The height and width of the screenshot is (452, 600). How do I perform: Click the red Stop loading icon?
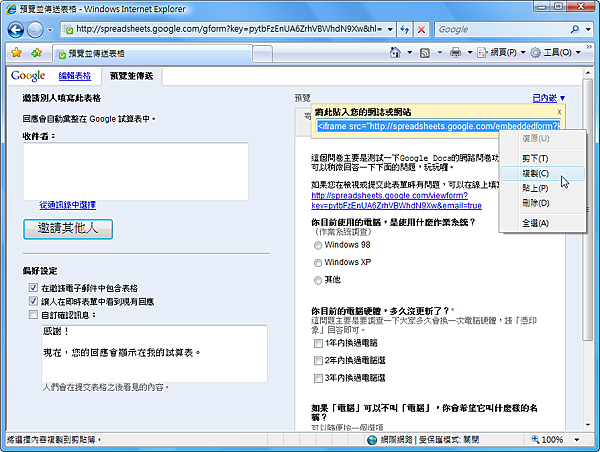[x=421, y=29]
